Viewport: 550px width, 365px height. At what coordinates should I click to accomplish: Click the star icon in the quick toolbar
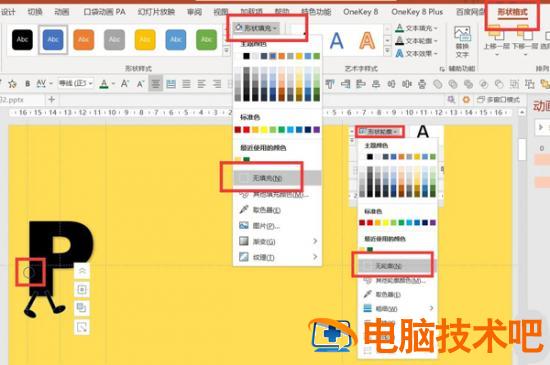tap(12, 84)
